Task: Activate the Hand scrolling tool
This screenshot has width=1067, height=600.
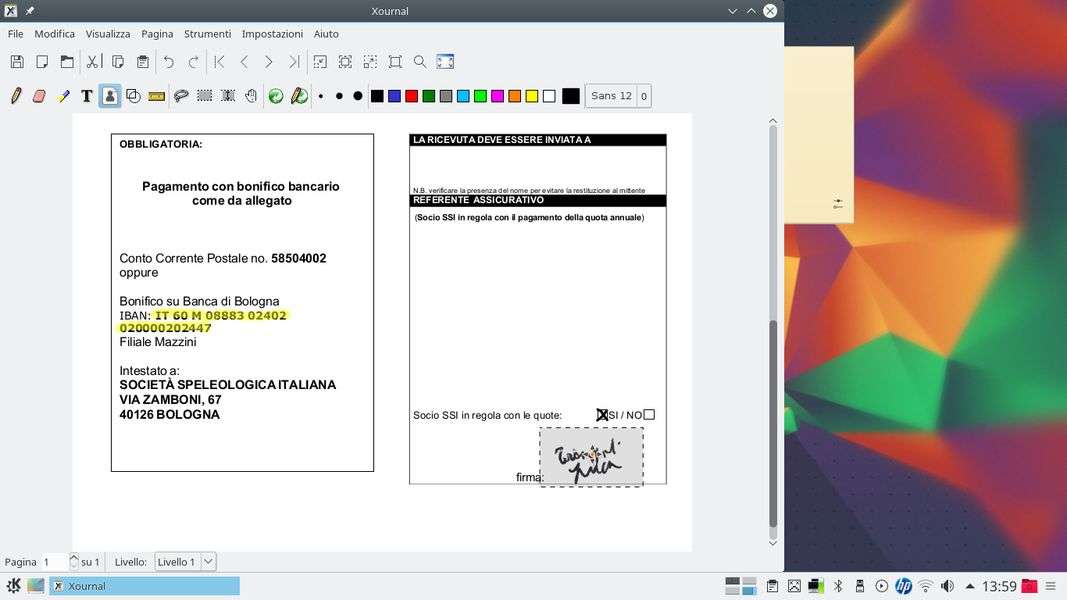Action: (251, 96)
